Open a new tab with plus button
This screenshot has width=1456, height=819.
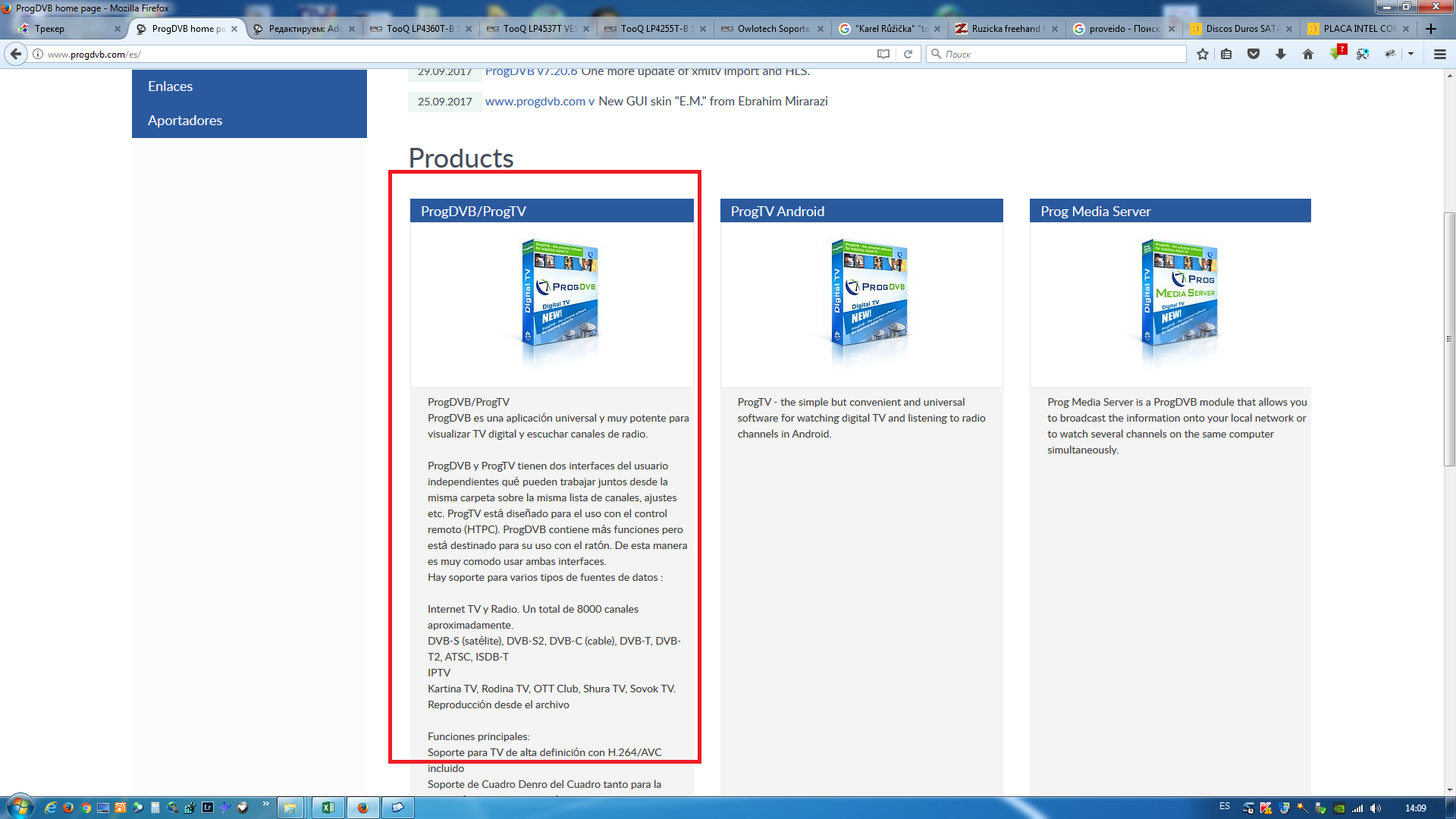tap(1431, 29)
